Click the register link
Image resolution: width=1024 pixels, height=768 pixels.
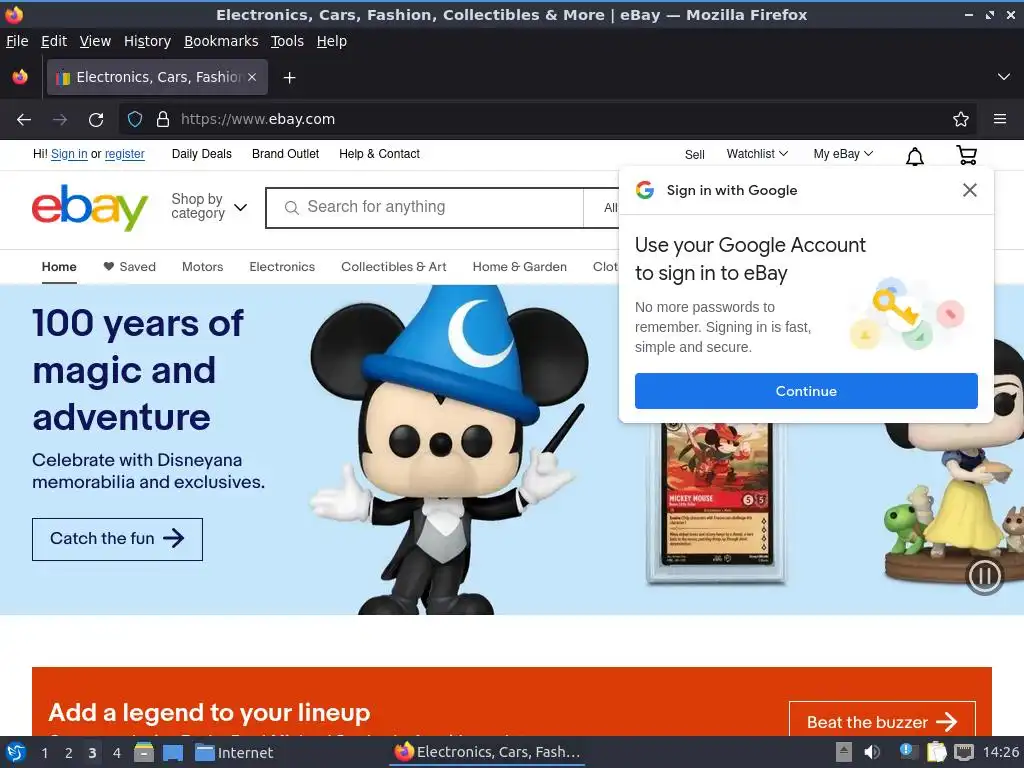(125, 154)
